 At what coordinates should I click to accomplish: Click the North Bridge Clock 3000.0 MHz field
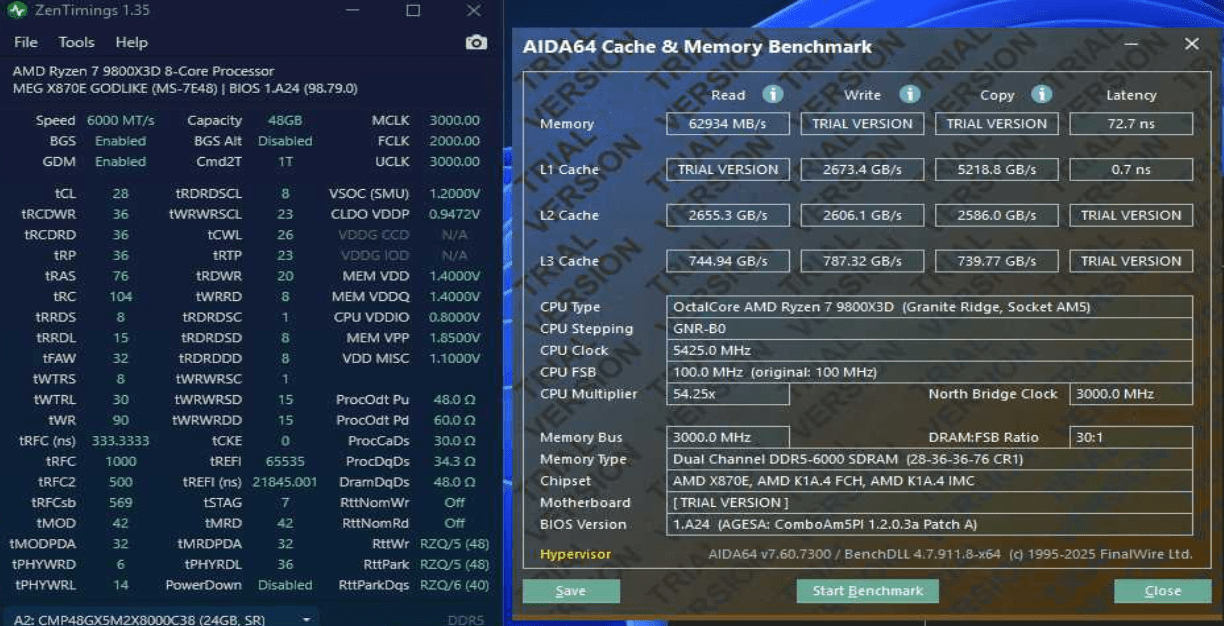pyautogui.click(x=1131, y=394)
